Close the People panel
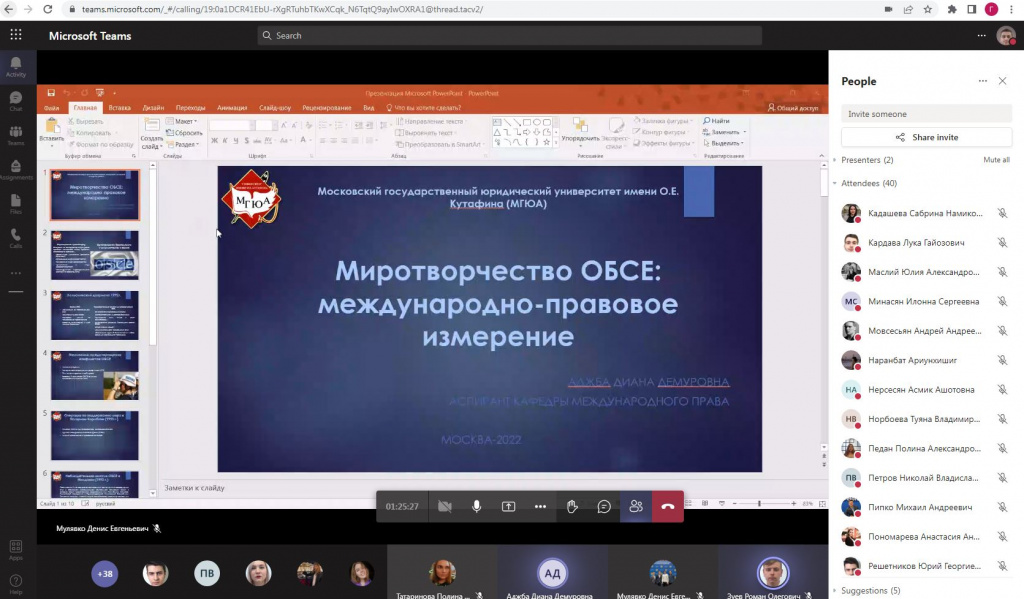Screen dimensions: 1024x599 (x=1002, y=81)
